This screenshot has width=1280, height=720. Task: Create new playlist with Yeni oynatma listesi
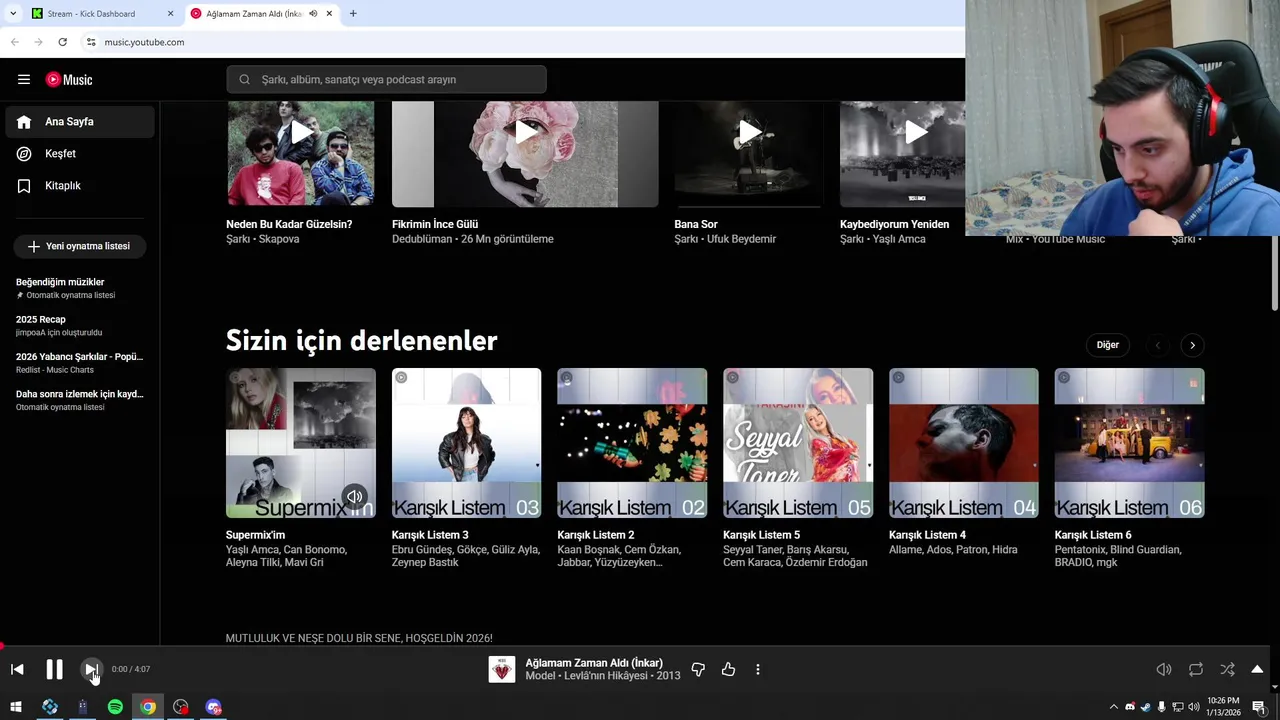pyautogui.click(x=80, y=246)
